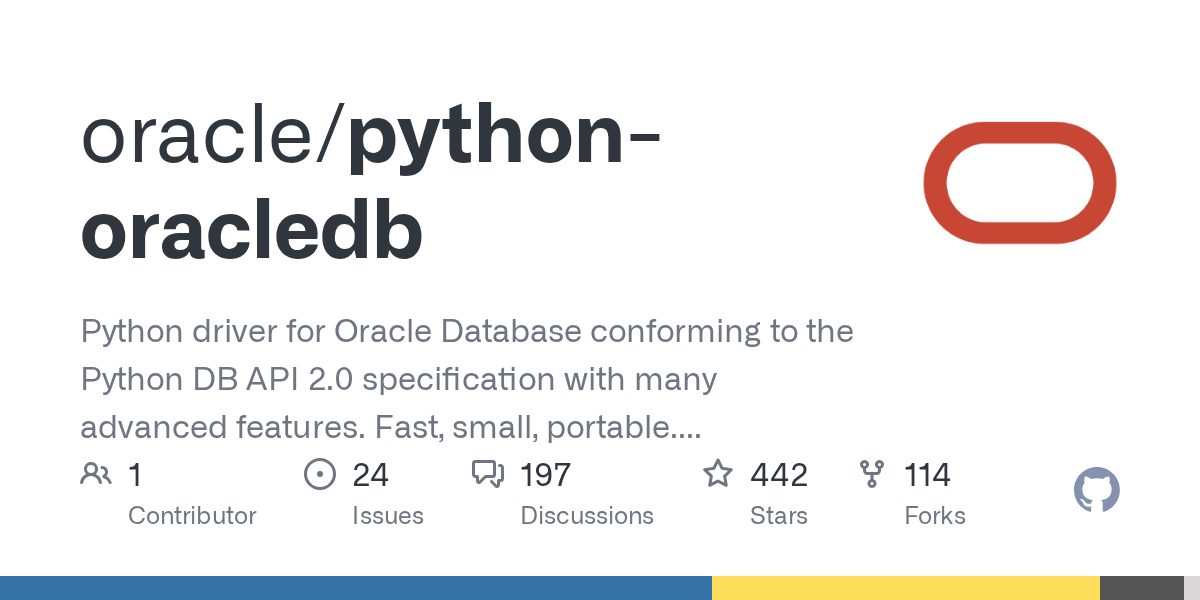Screen dimensions: 1200x600
Task: Click the 197 discussions count
Action: [545, 474]
